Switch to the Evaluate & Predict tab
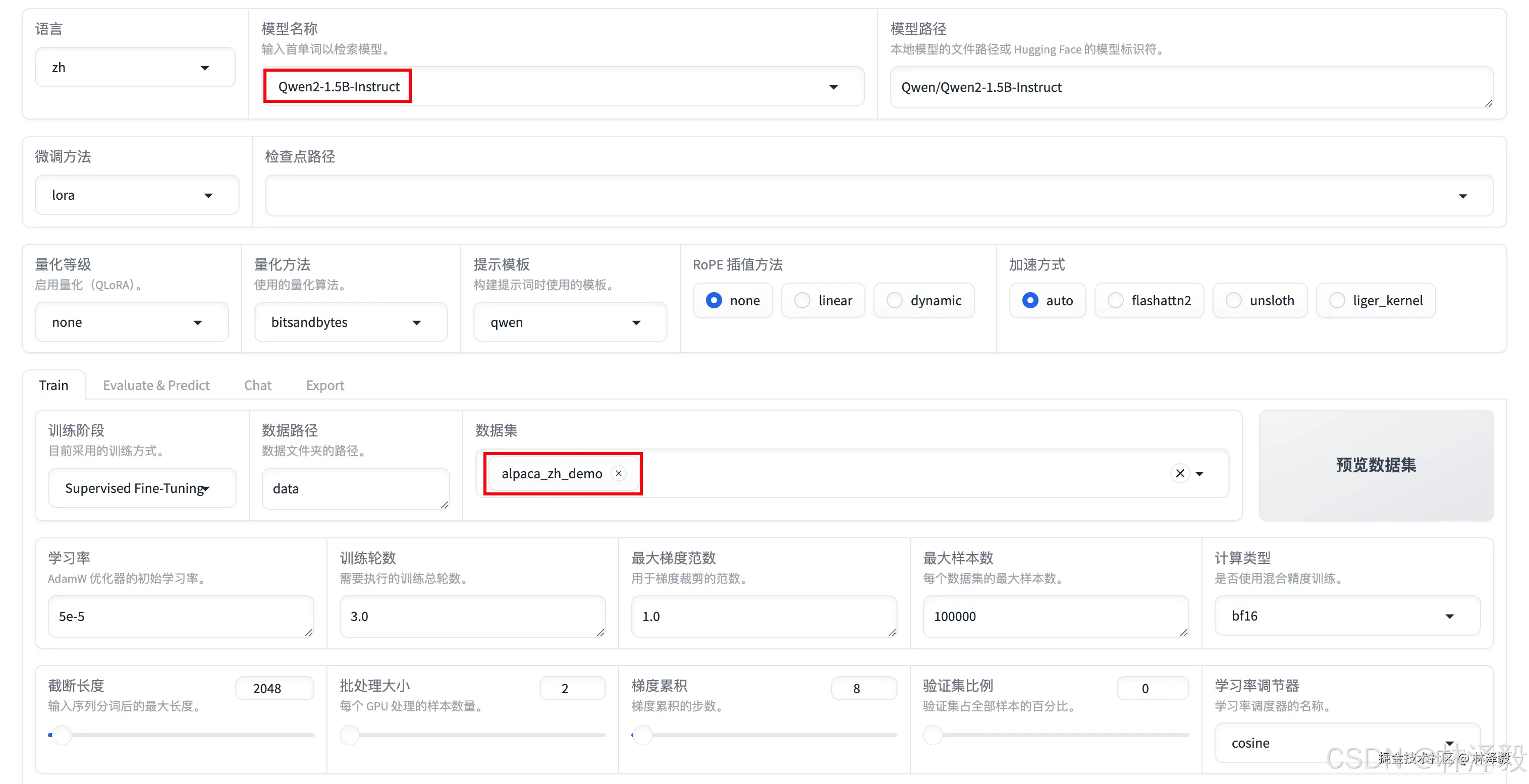 click(156, 384)
